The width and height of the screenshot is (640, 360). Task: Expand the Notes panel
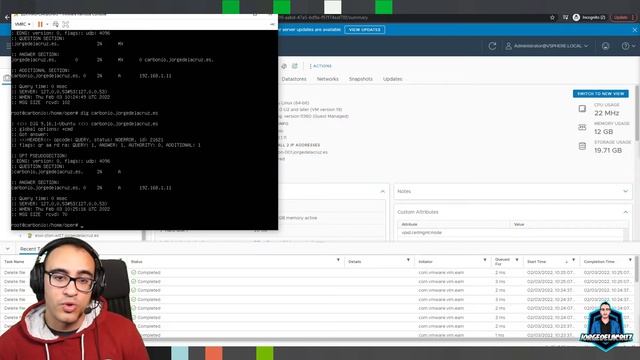(625, 191)
